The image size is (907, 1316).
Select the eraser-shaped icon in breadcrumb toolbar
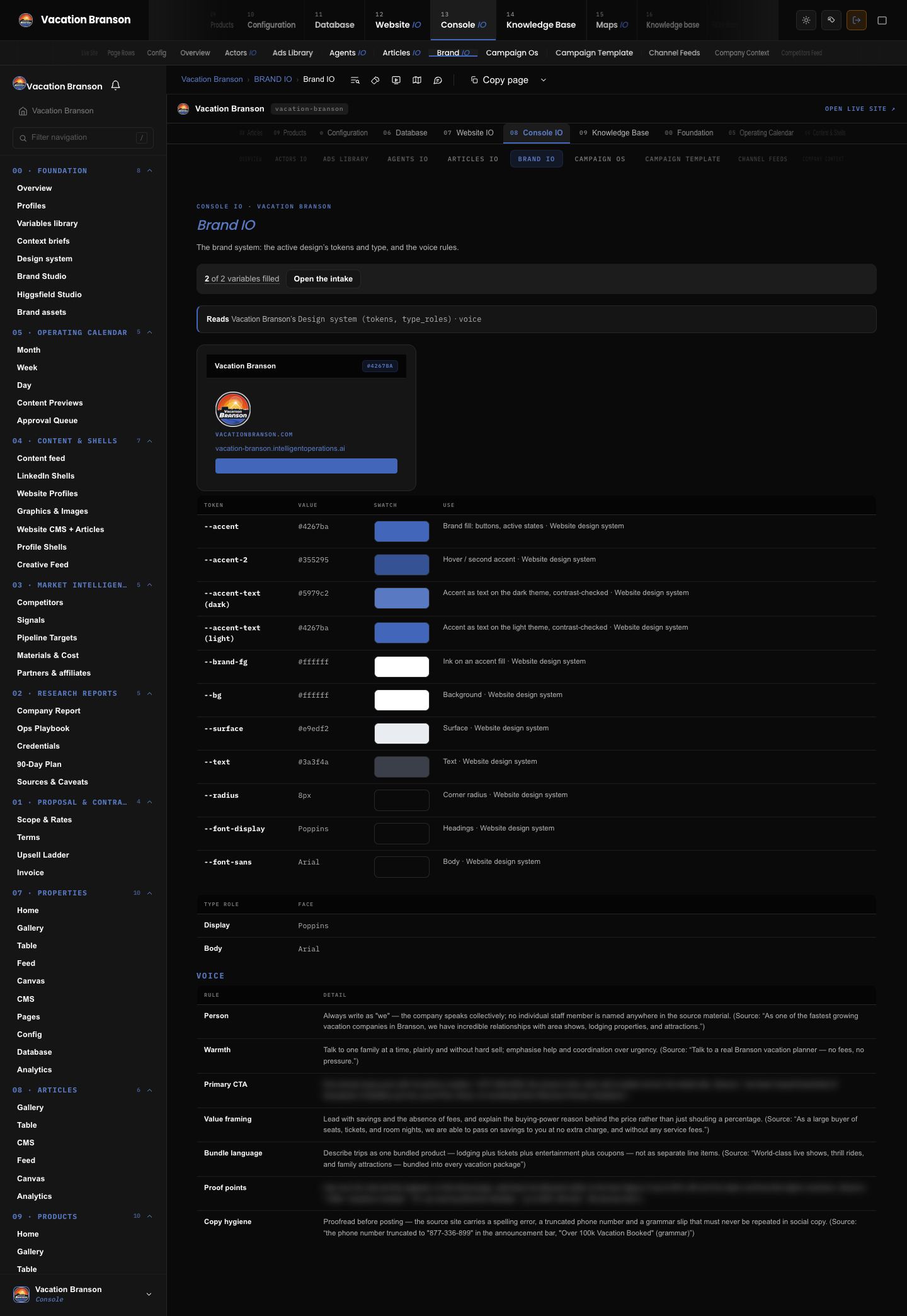tap(375, 80)
